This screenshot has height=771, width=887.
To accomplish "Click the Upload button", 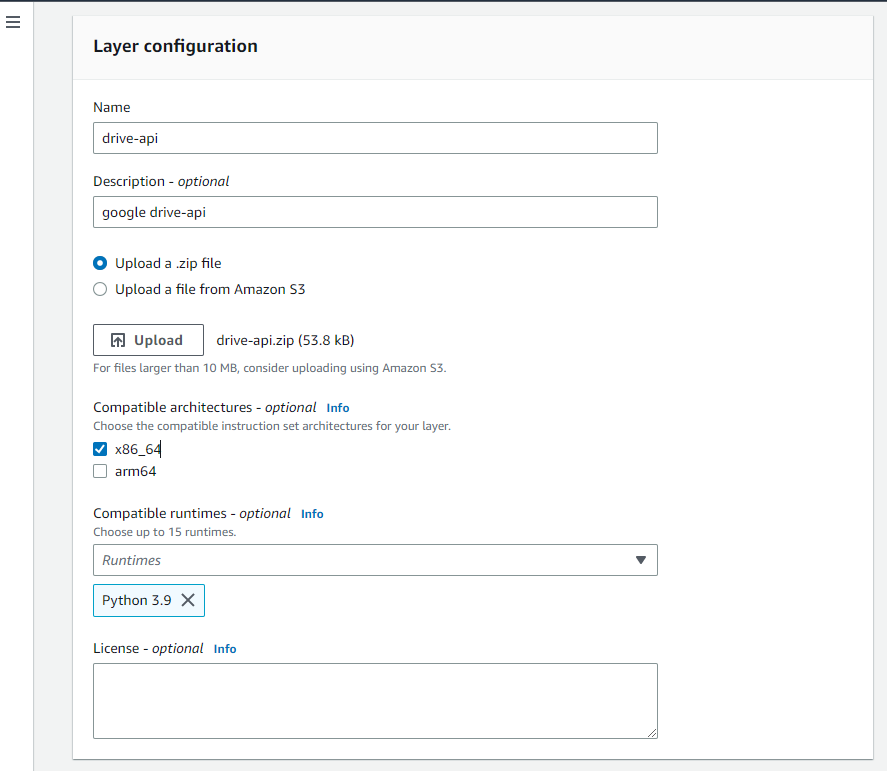I will [x=148, y=339].
